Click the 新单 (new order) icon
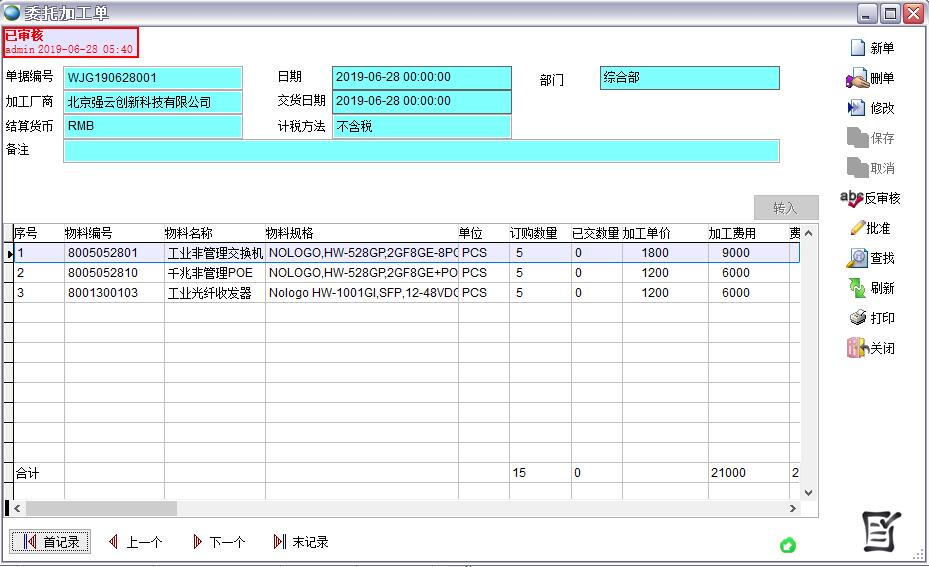 click(x=857, y=48)
